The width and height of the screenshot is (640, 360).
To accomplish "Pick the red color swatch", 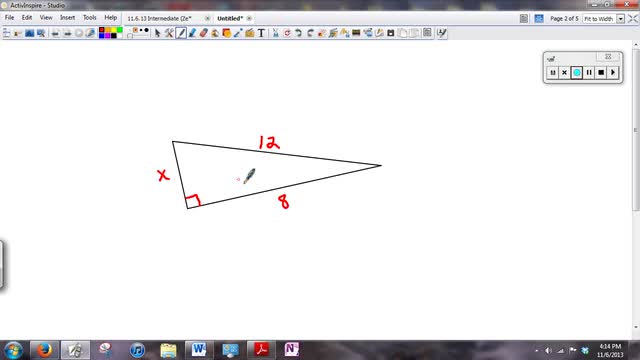I will pos(102,30).
